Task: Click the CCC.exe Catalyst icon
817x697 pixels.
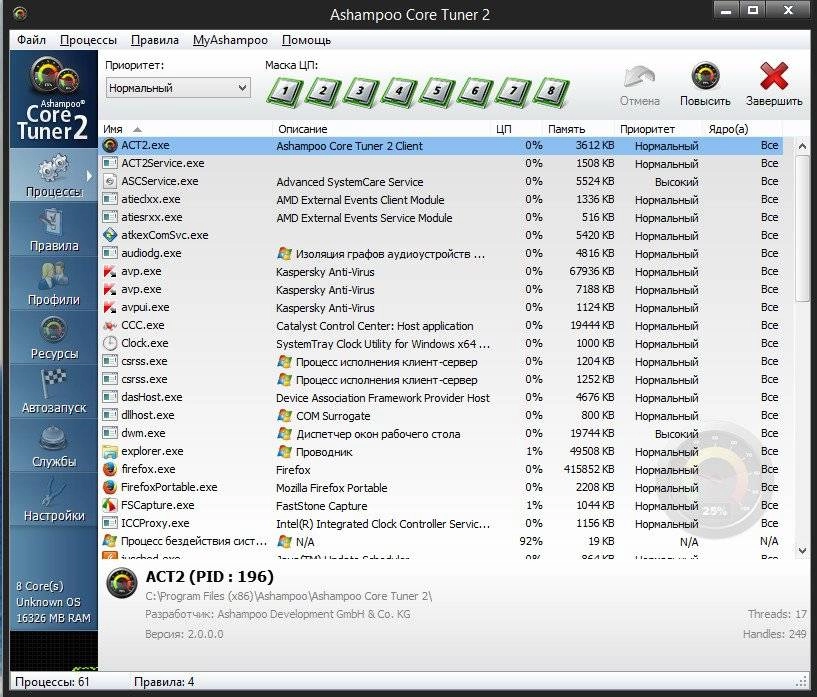Action: coord(110,326)
